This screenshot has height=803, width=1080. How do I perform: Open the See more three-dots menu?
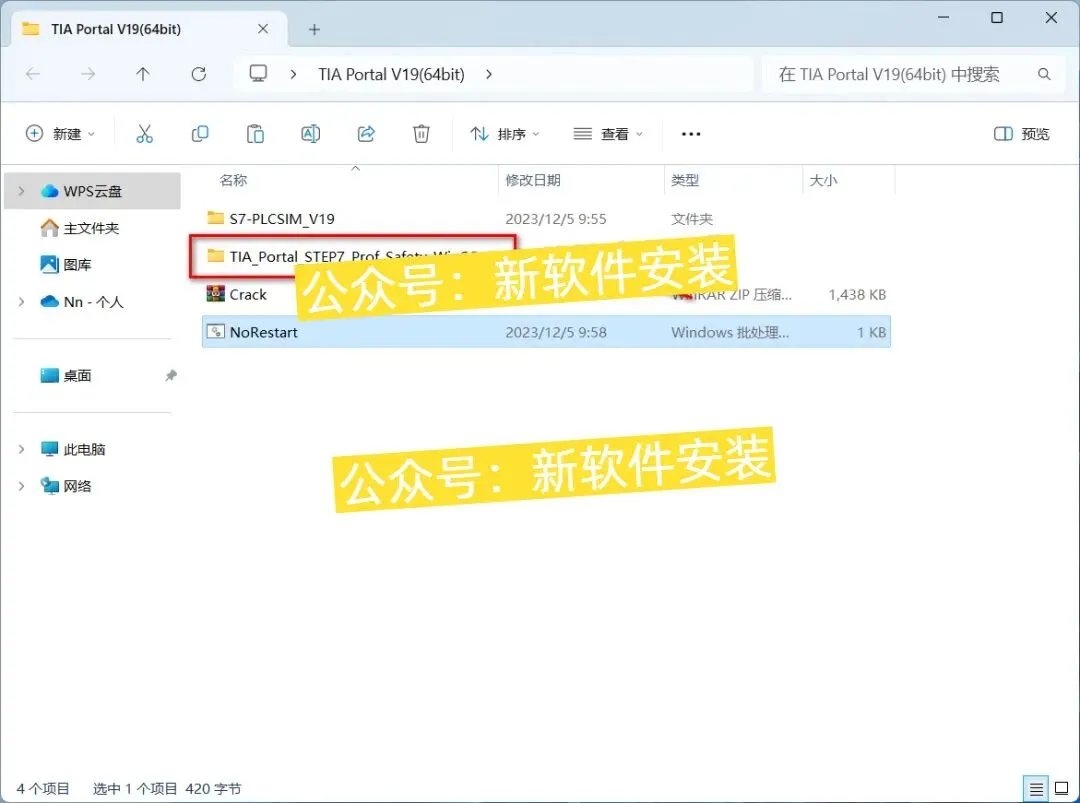click(x=691, y=134)
